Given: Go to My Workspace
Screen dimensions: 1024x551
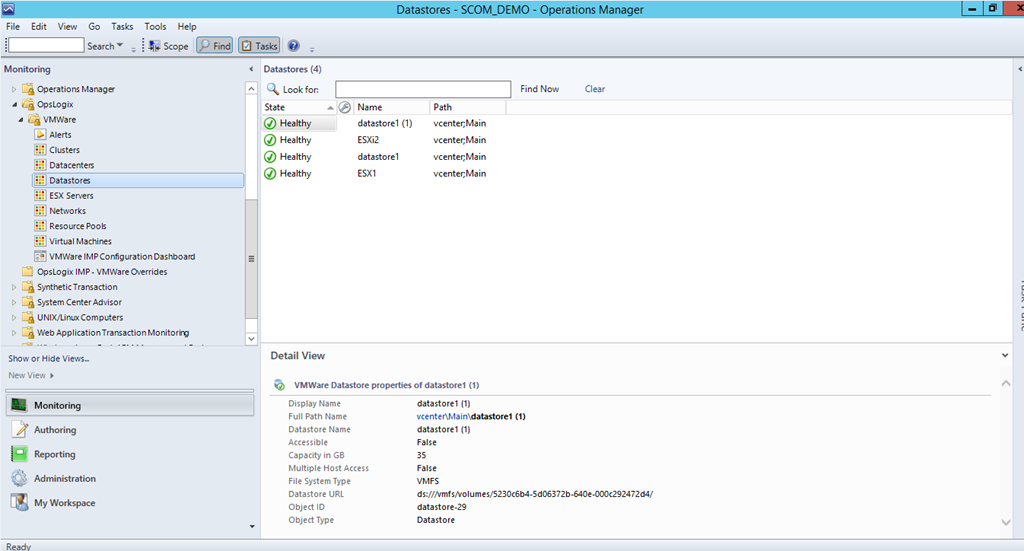Looking at the screenshot, I should [x=65, y=503].
